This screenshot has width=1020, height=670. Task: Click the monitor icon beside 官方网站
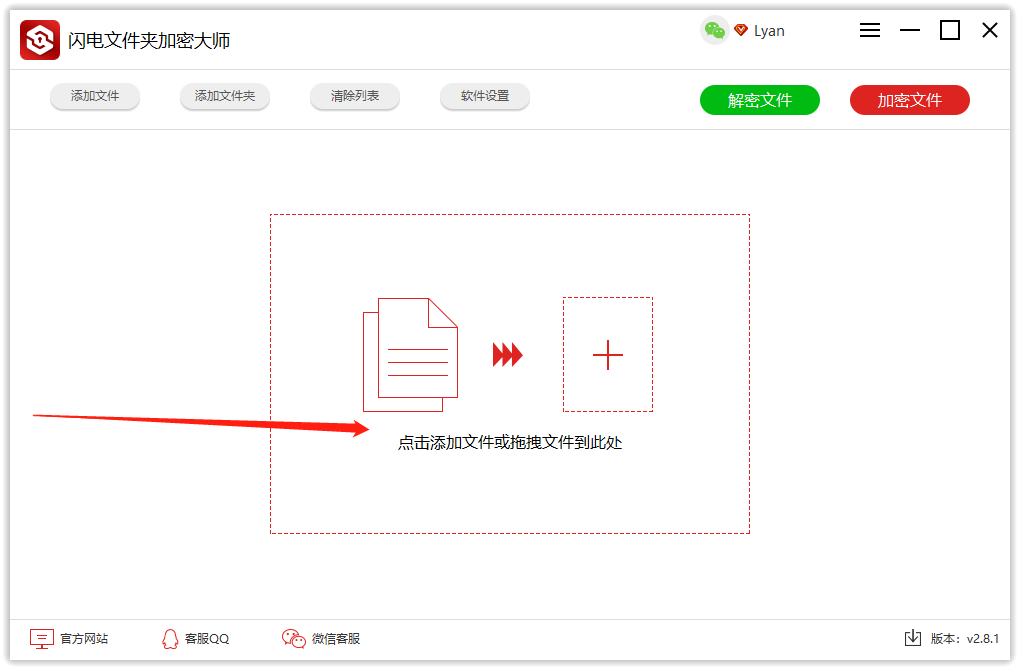[x=42, y=639]
